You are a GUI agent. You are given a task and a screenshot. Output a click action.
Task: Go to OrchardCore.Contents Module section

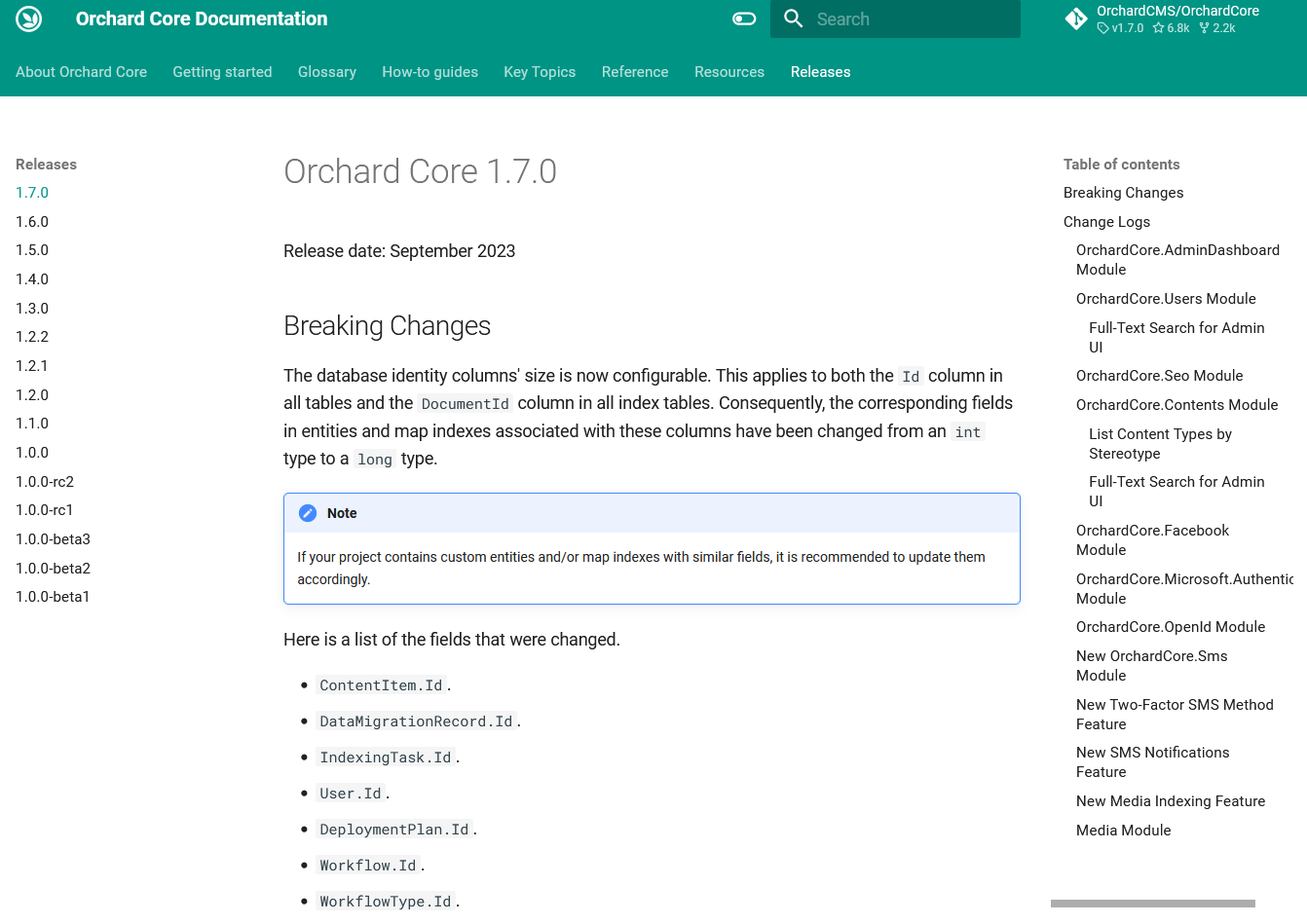(1176, 405)
